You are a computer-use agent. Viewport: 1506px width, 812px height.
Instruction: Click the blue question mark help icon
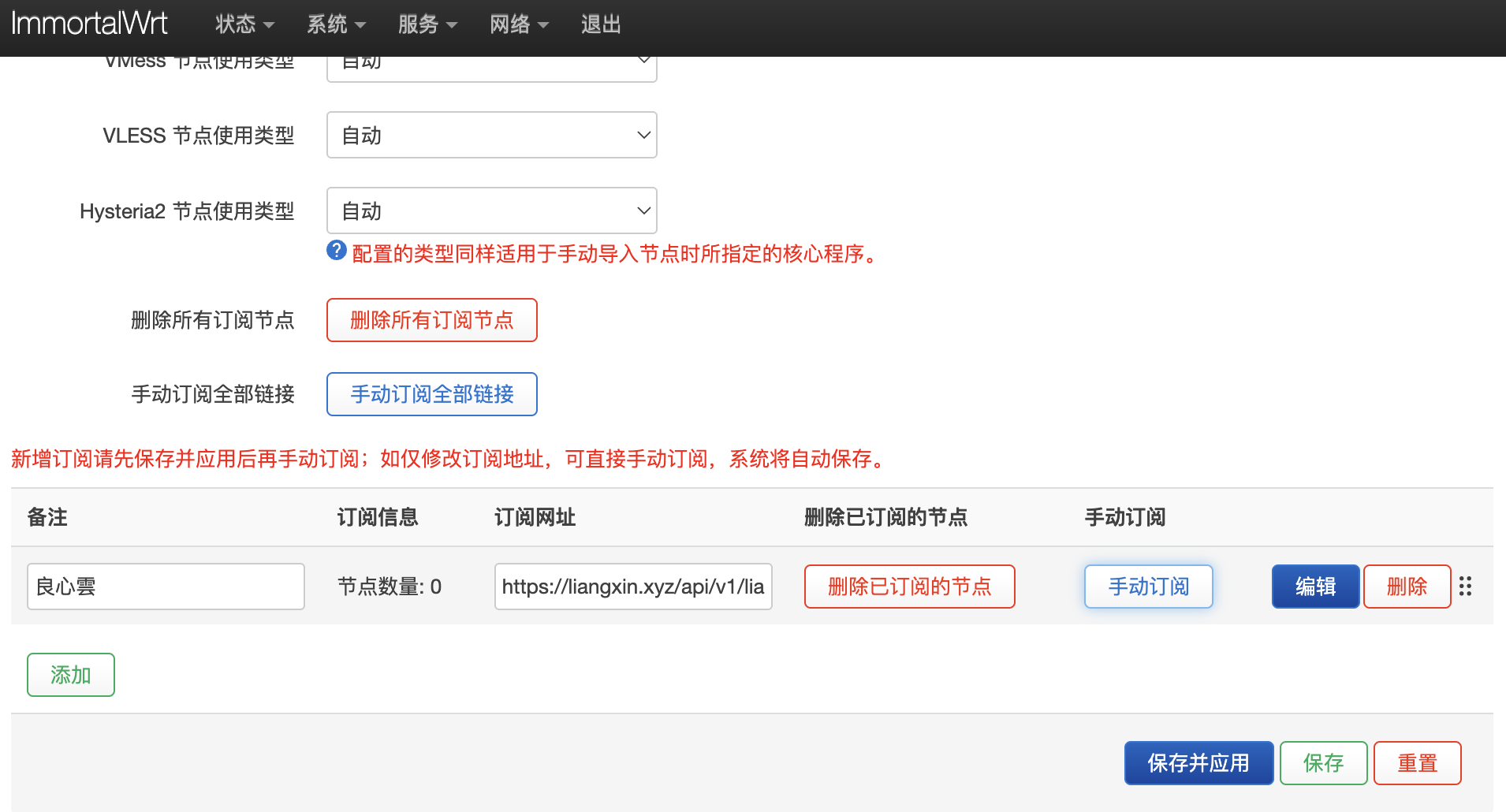[337, 251]
